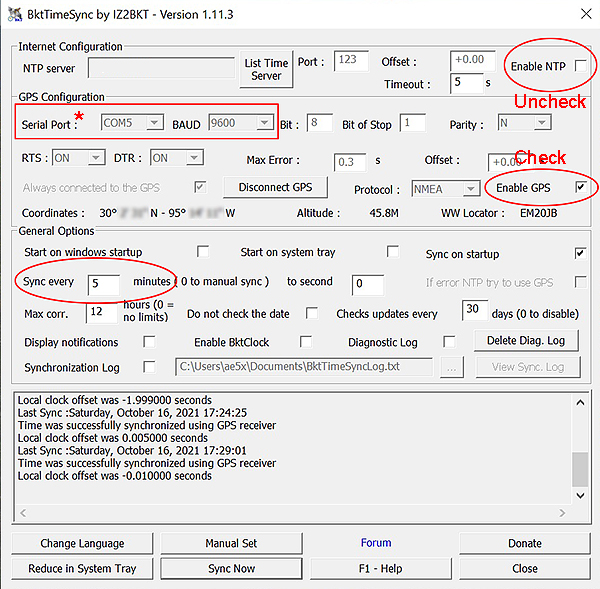Click the Max corr. hours field
This screenshot has width=600, height=589.
101,313
